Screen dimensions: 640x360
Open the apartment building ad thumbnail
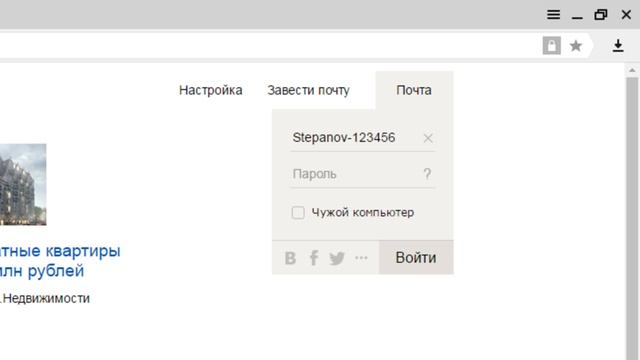[x=23, y=184]
